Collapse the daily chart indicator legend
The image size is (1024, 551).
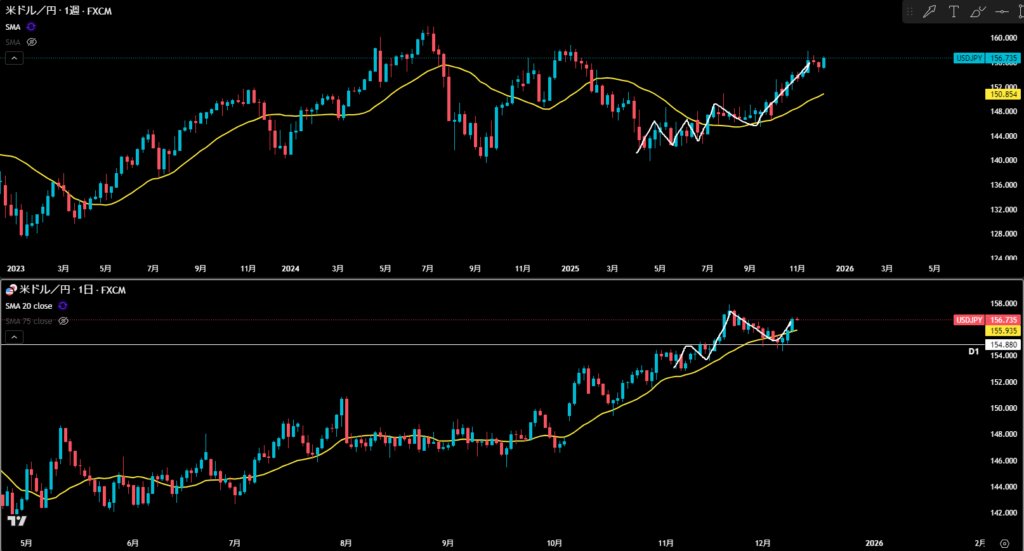(x=14, y=338)
